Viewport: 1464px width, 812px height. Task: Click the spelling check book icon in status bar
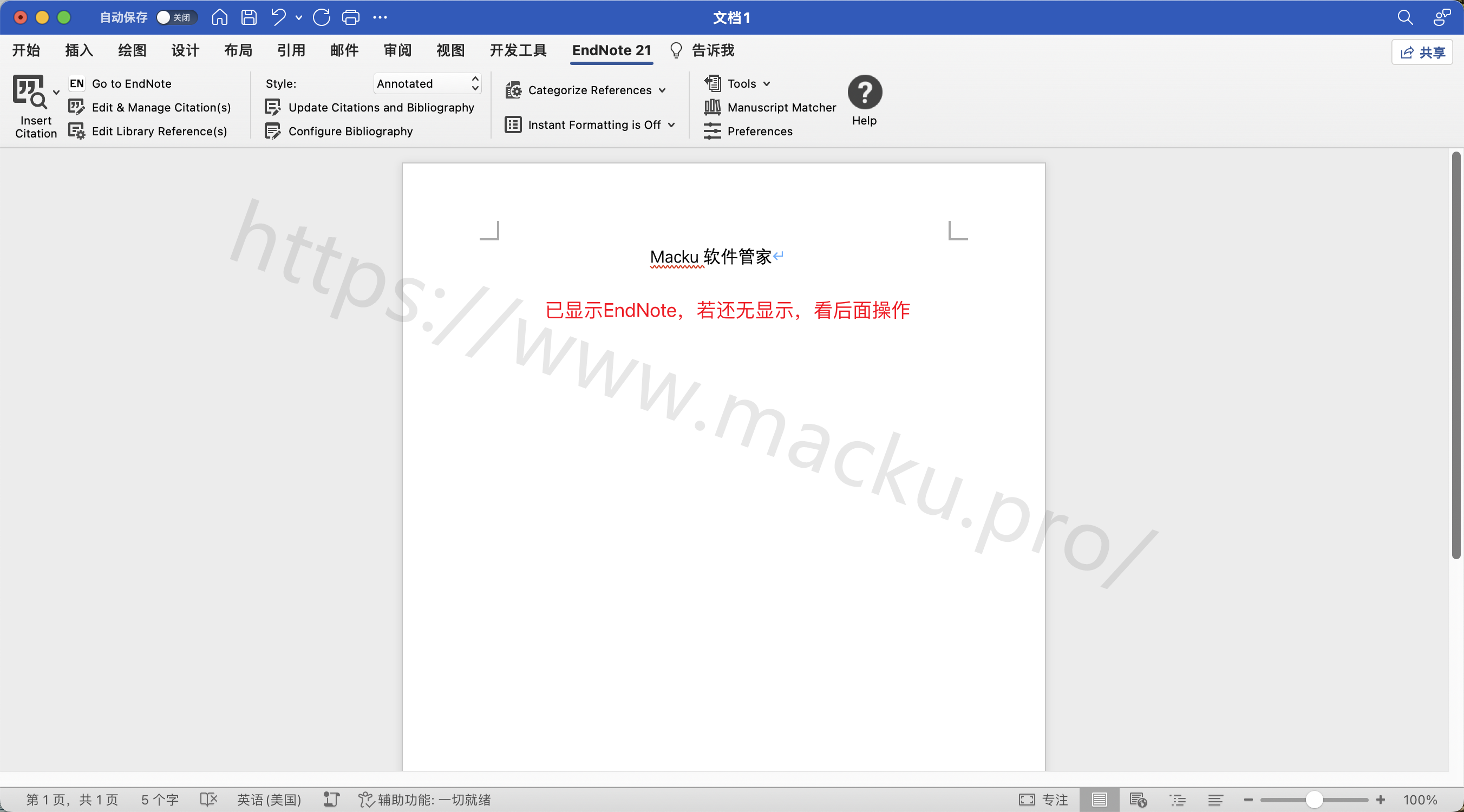tap(208, 800)
